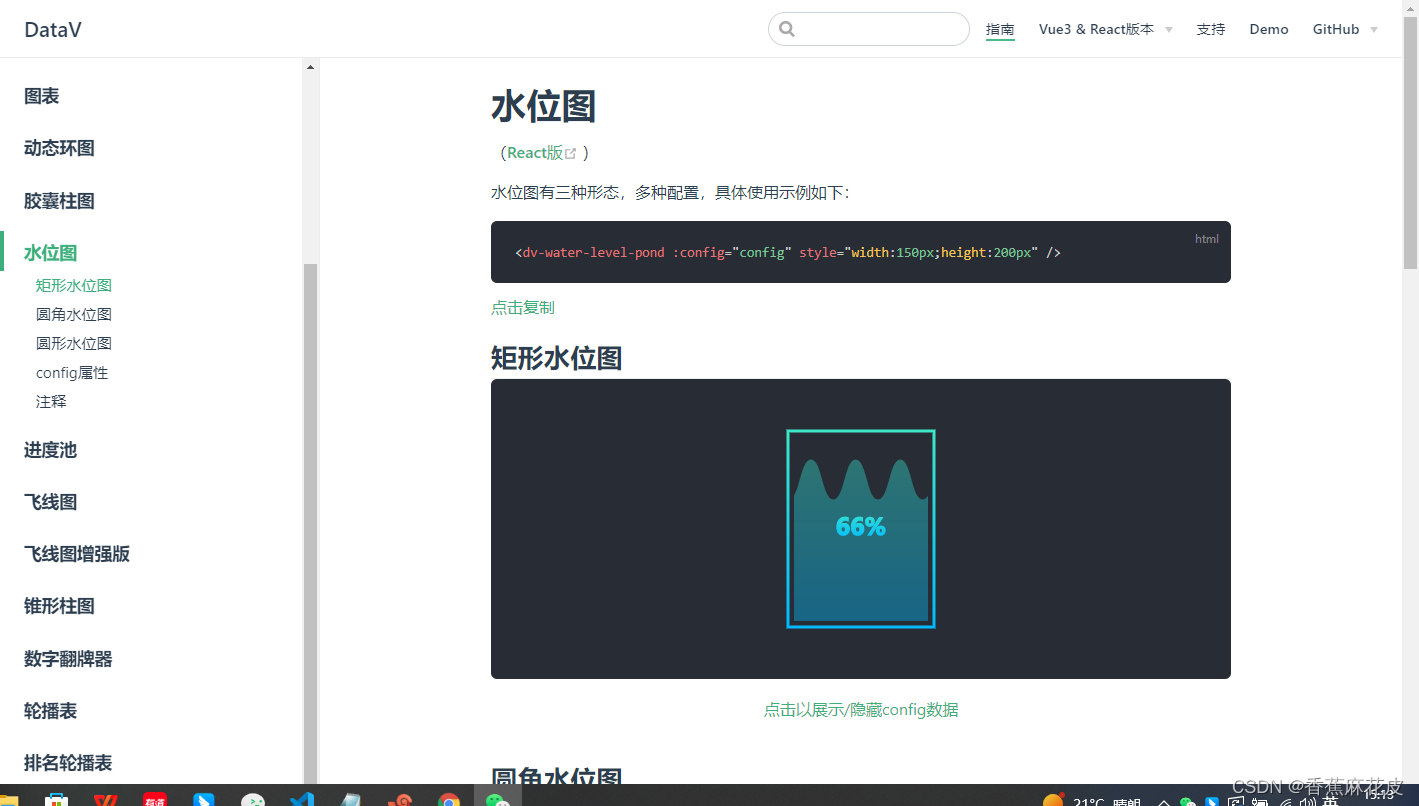Open 动态环图 in the sidebar
The width and height of the screenshot is (1419, 806).
pos(60,148)
